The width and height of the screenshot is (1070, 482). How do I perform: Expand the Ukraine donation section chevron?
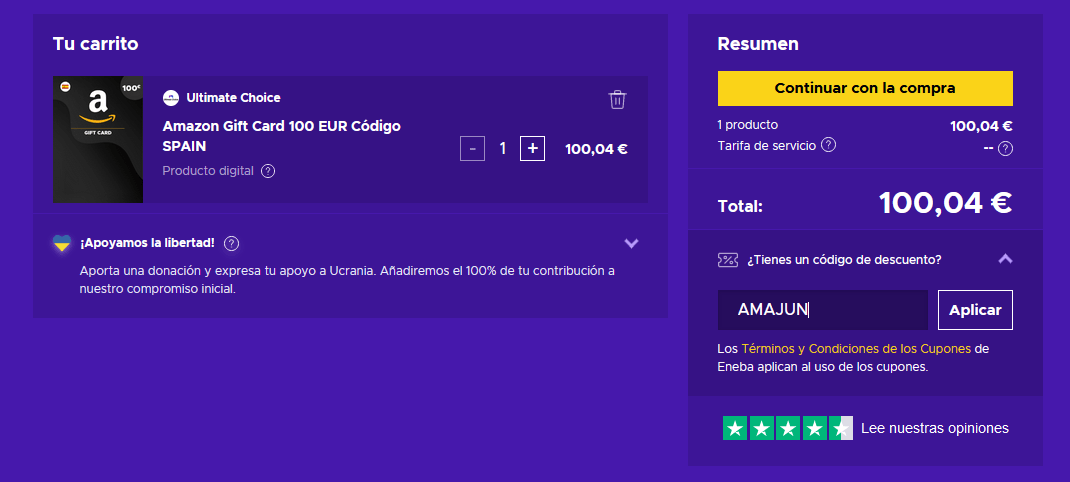[x=631, y=243]
